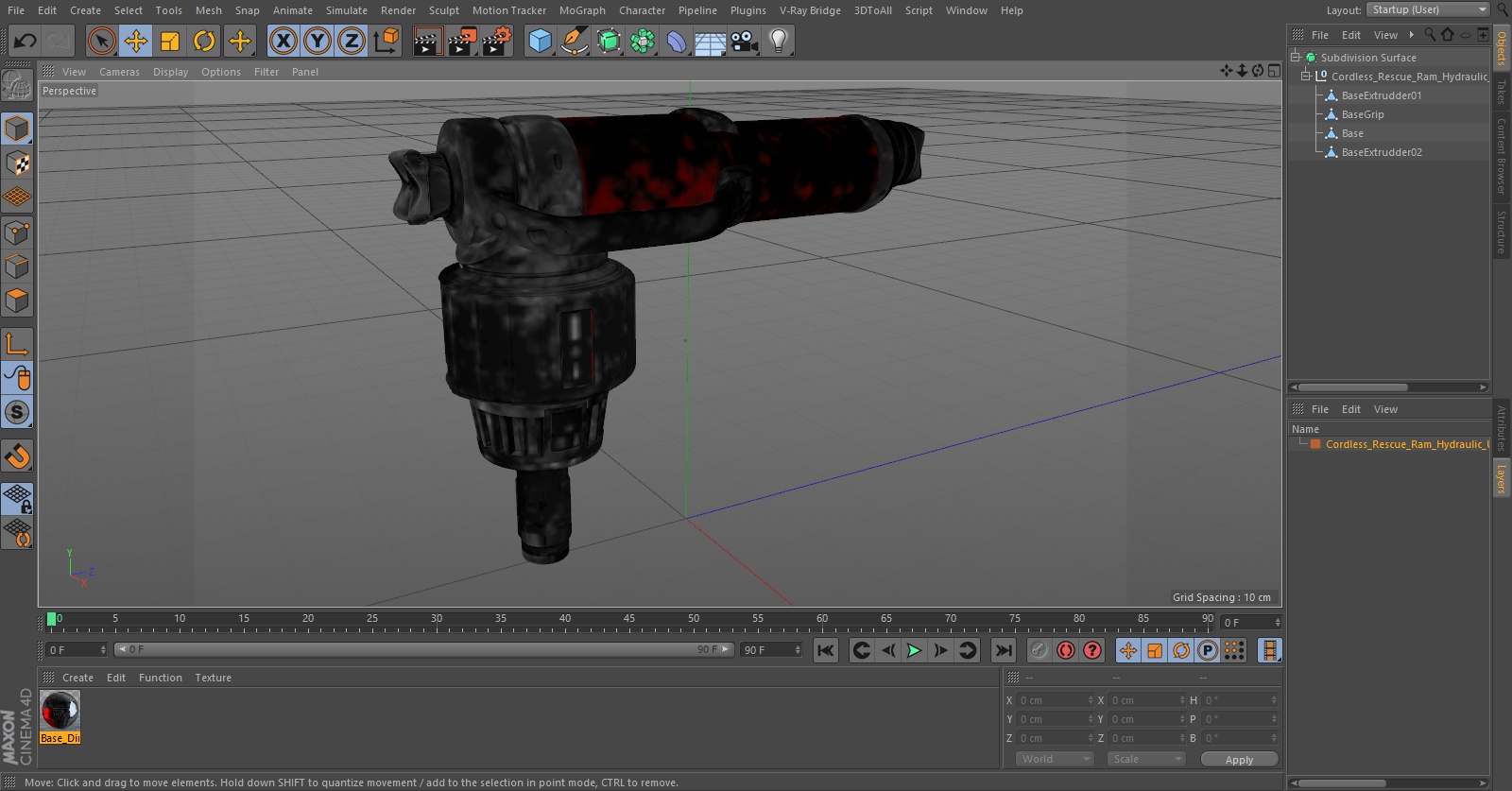Open the deformer objects icon
The height and width of the screenshot is (791, 1512).
coord(677,41)
